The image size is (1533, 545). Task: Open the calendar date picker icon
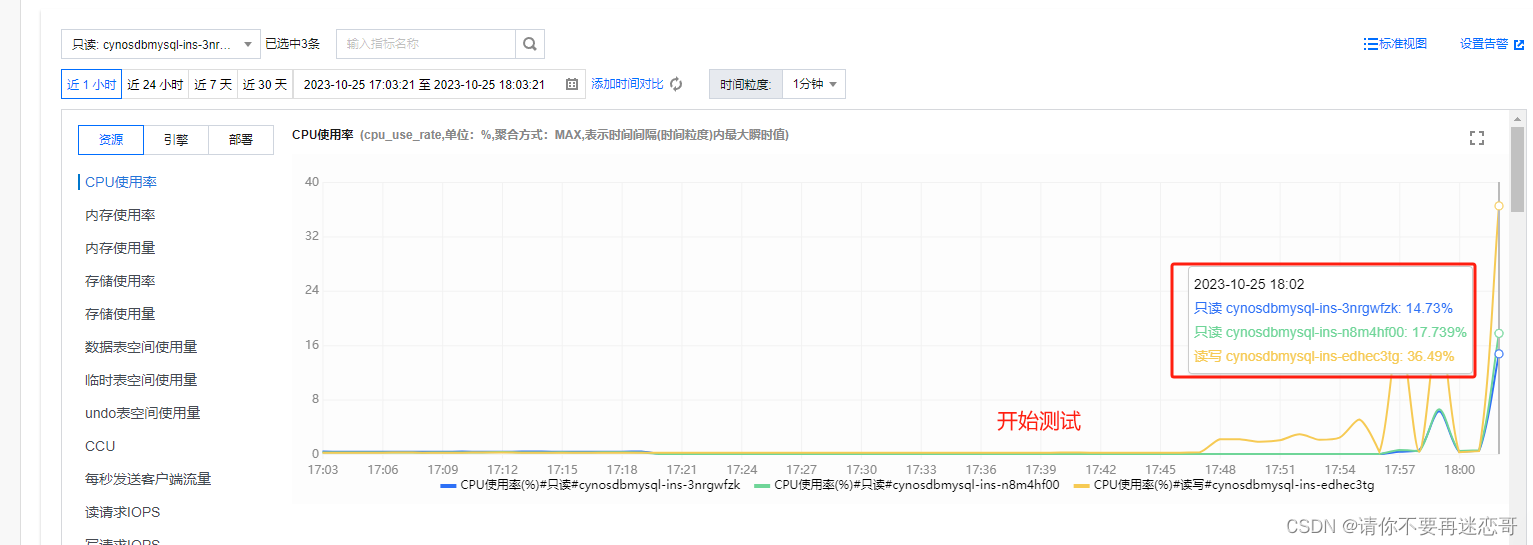572,85
